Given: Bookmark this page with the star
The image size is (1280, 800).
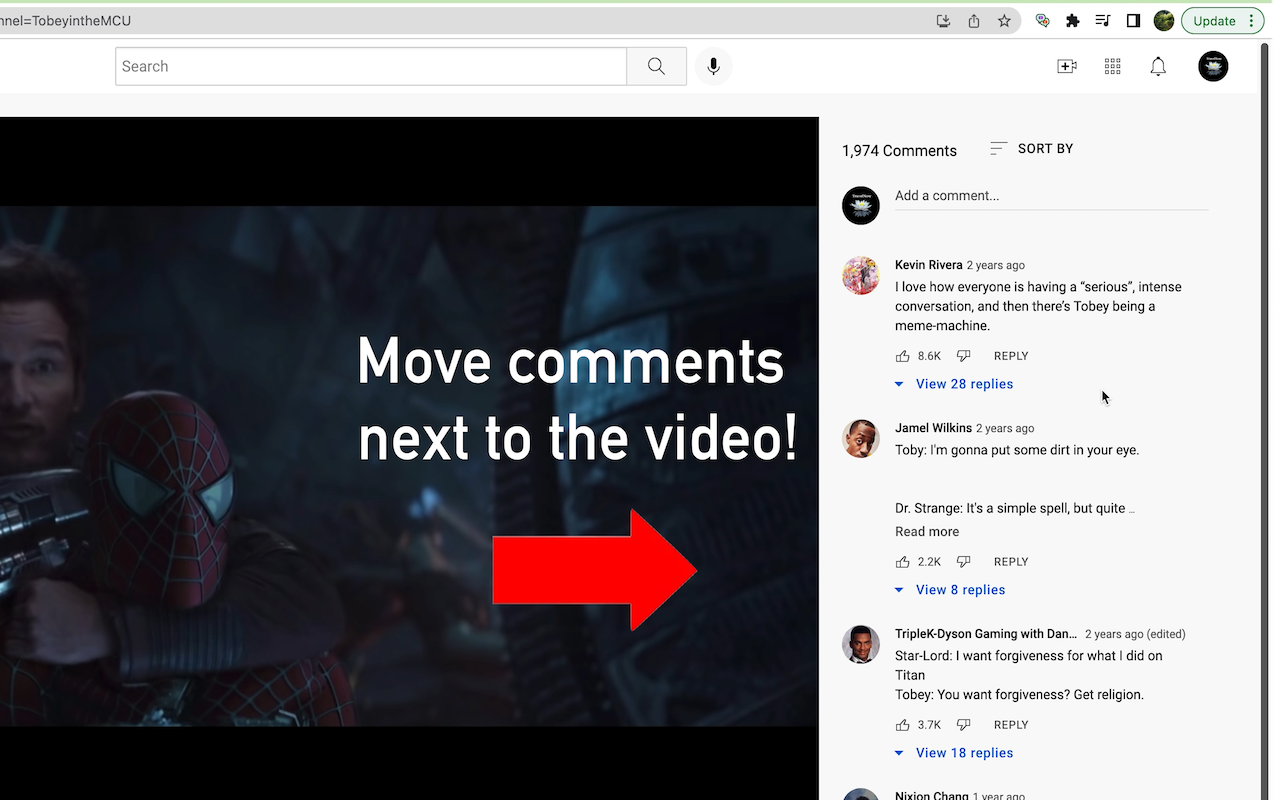Looking at the screenshot, I should pyautogui.click(x=1004, y=21).
